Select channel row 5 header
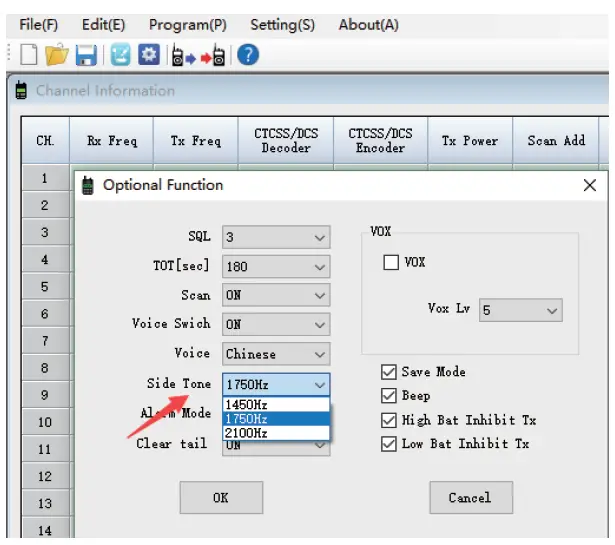The image size is (615, 545). (x=45, y=287)
